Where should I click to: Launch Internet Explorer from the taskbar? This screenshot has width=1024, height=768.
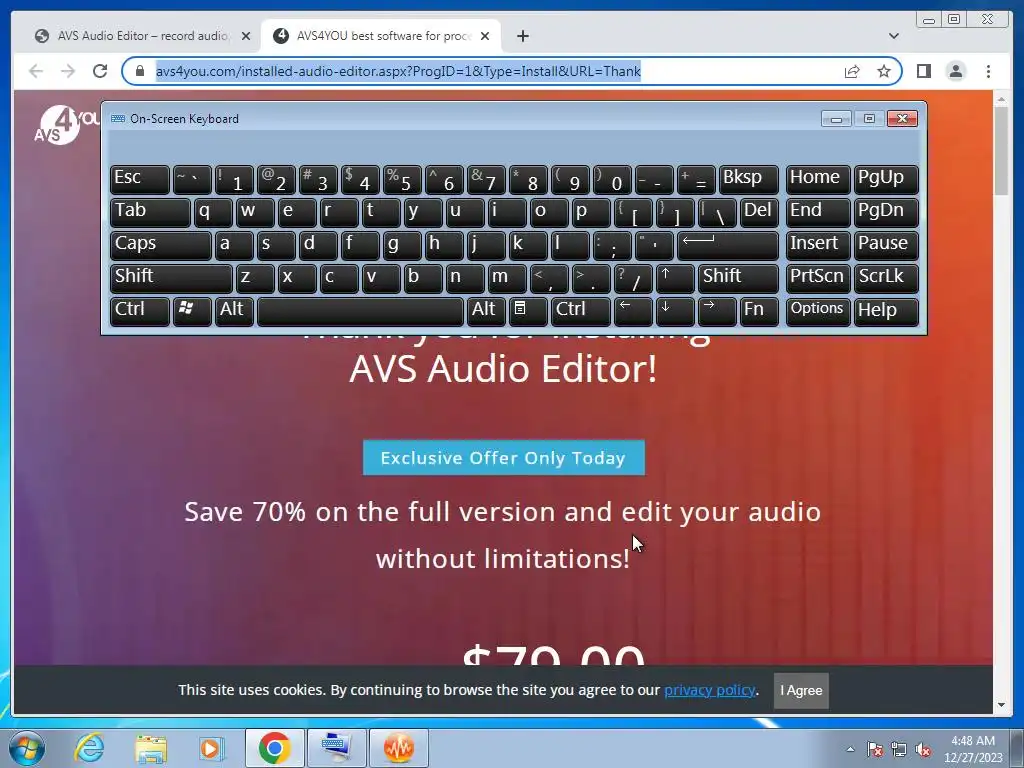coord(89,748)
